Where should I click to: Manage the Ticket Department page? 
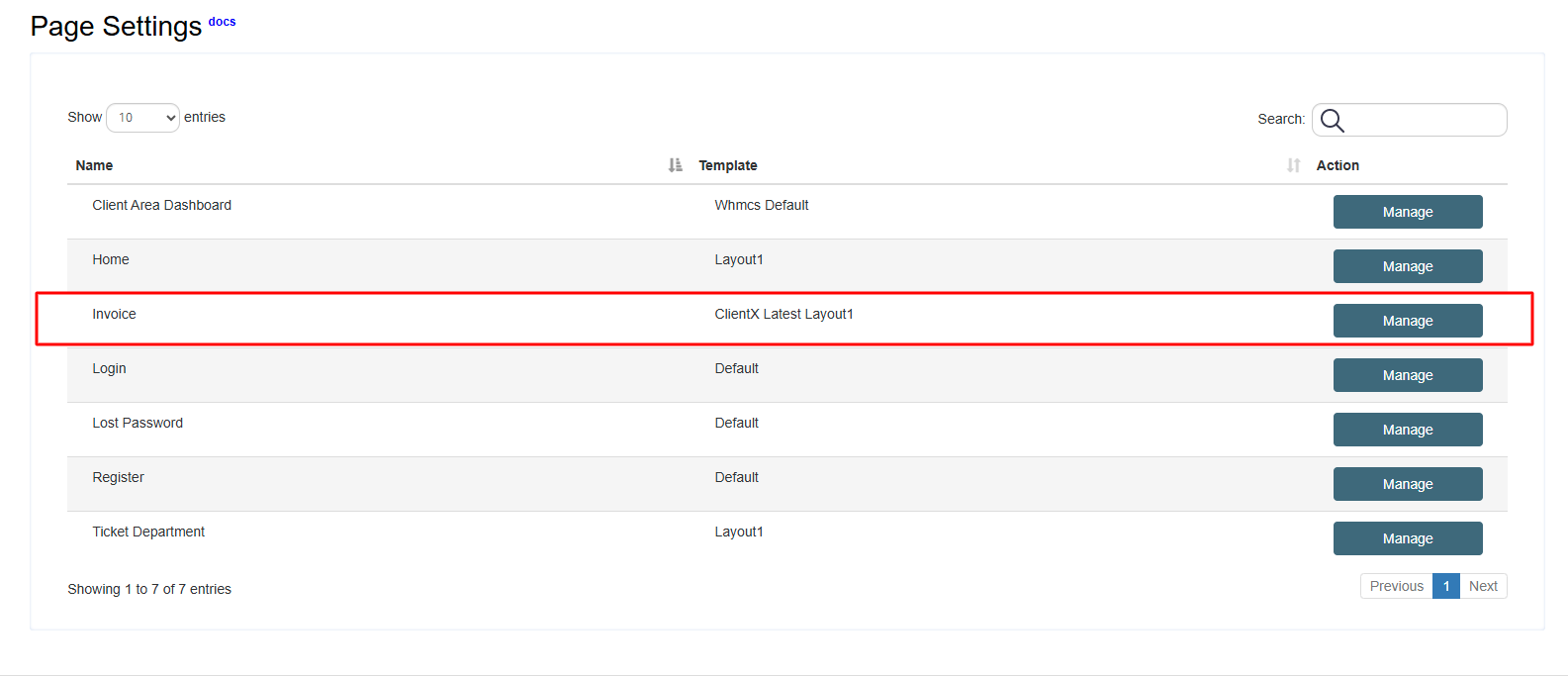[1407, 538]
